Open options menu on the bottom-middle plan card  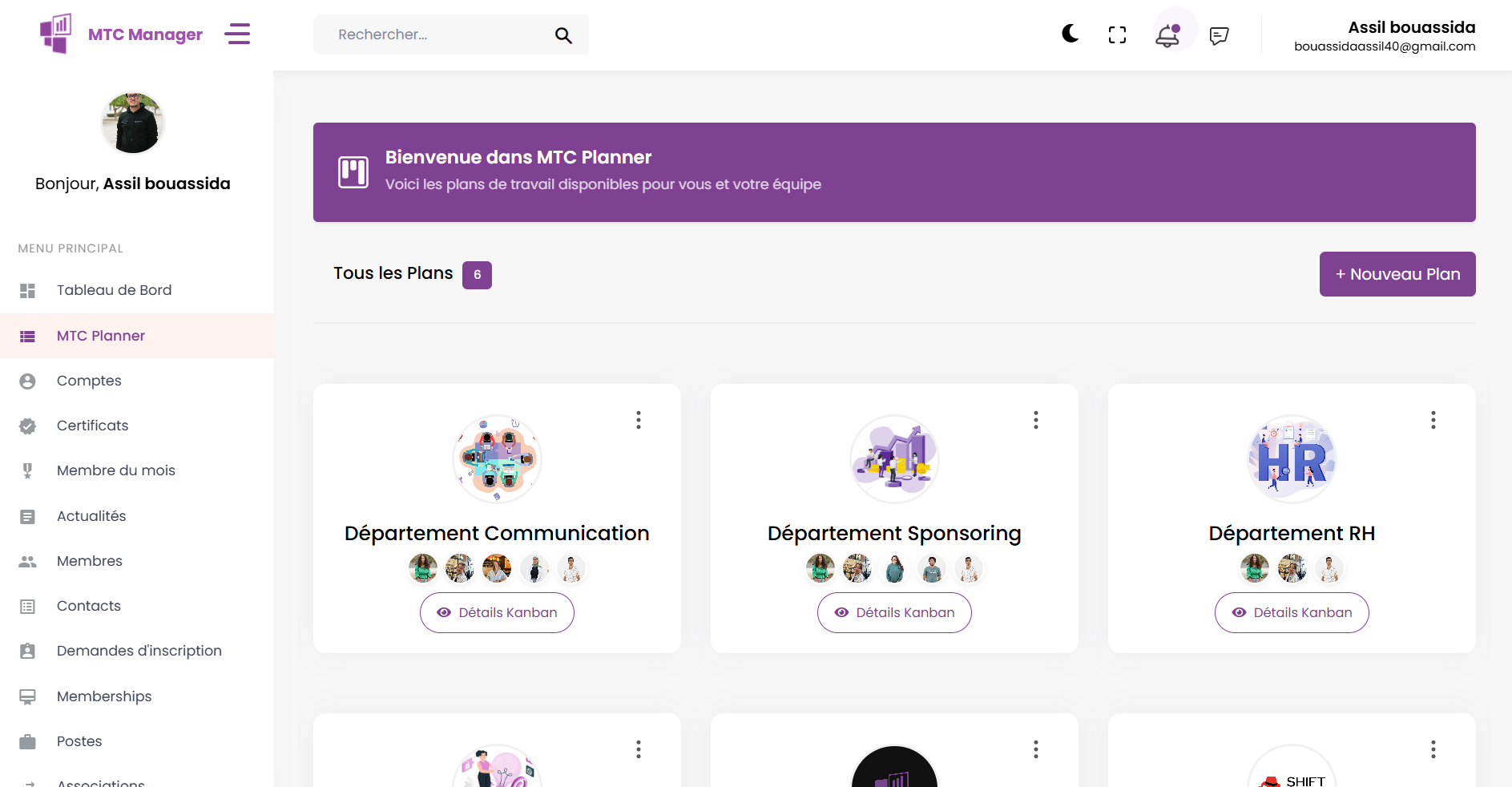point(1036,749)
